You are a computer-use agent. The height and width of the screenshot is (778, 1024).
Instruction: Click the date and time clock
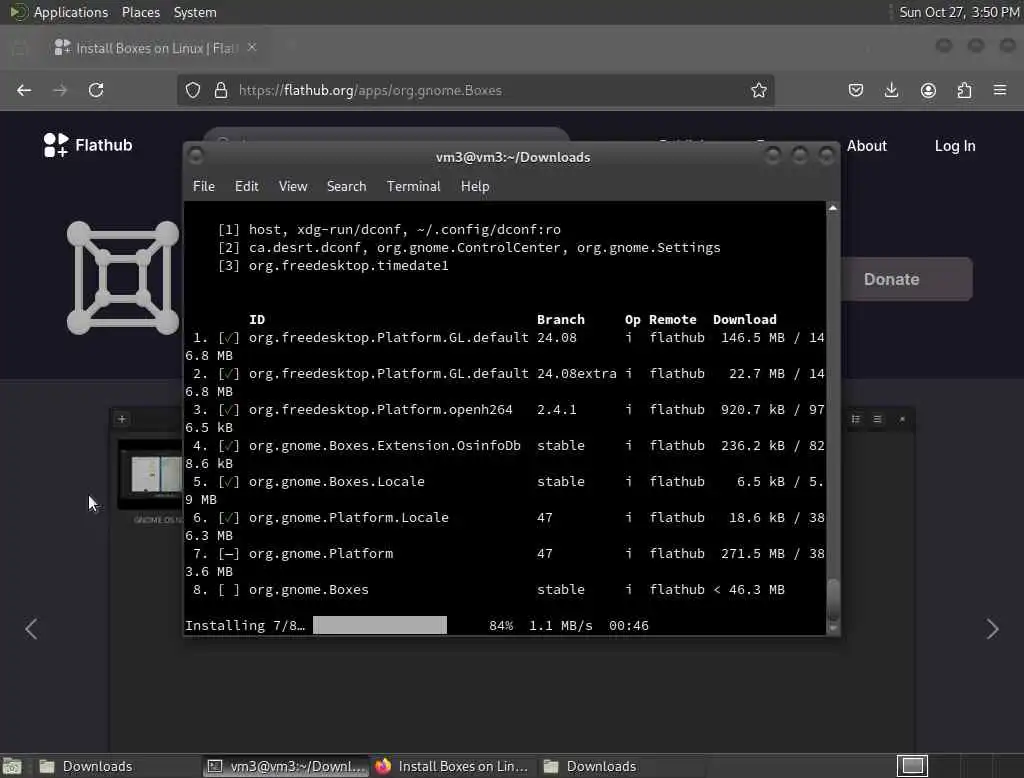pos(959,12)
